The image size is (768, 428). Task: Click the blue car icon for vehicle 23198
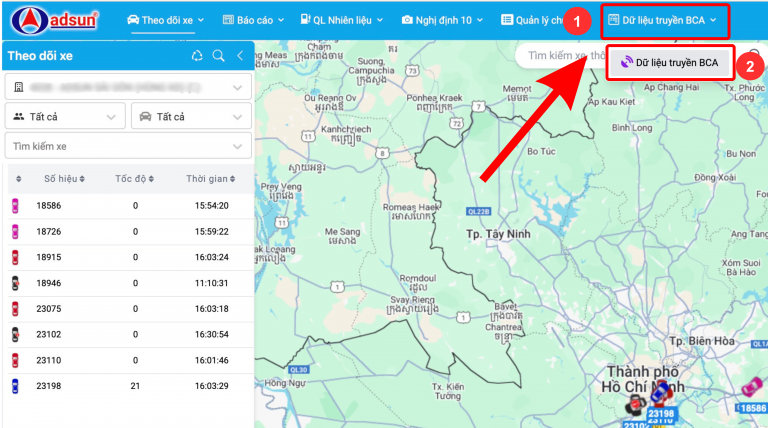point(15,386)
